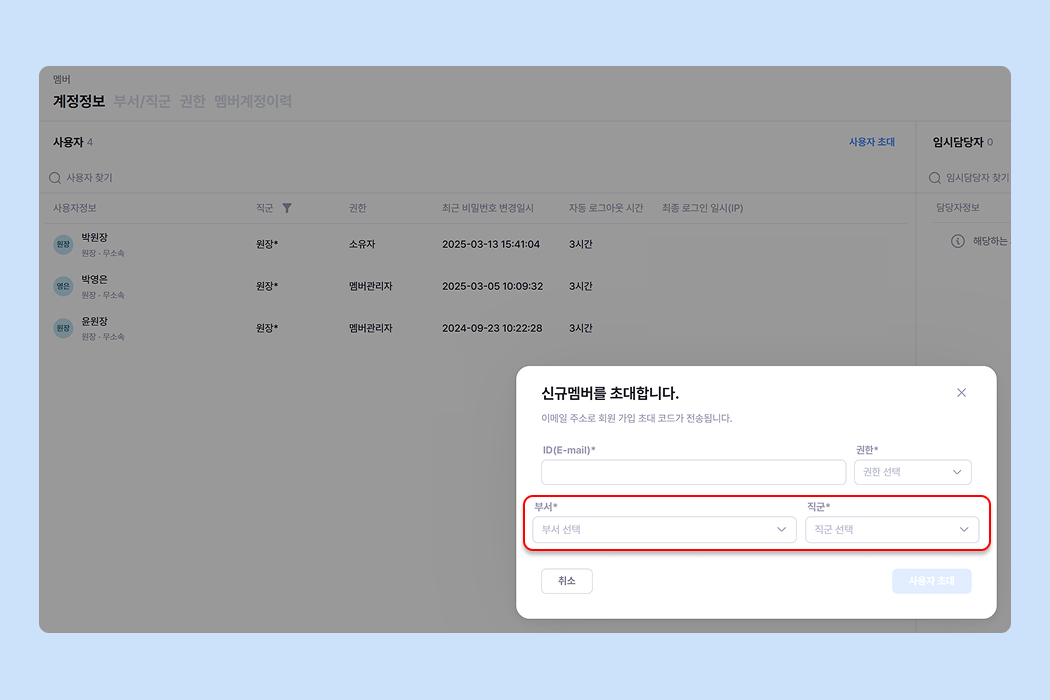
Task: Click 멤버관리자 in 박영은 row
Action: tap(370, 286)
